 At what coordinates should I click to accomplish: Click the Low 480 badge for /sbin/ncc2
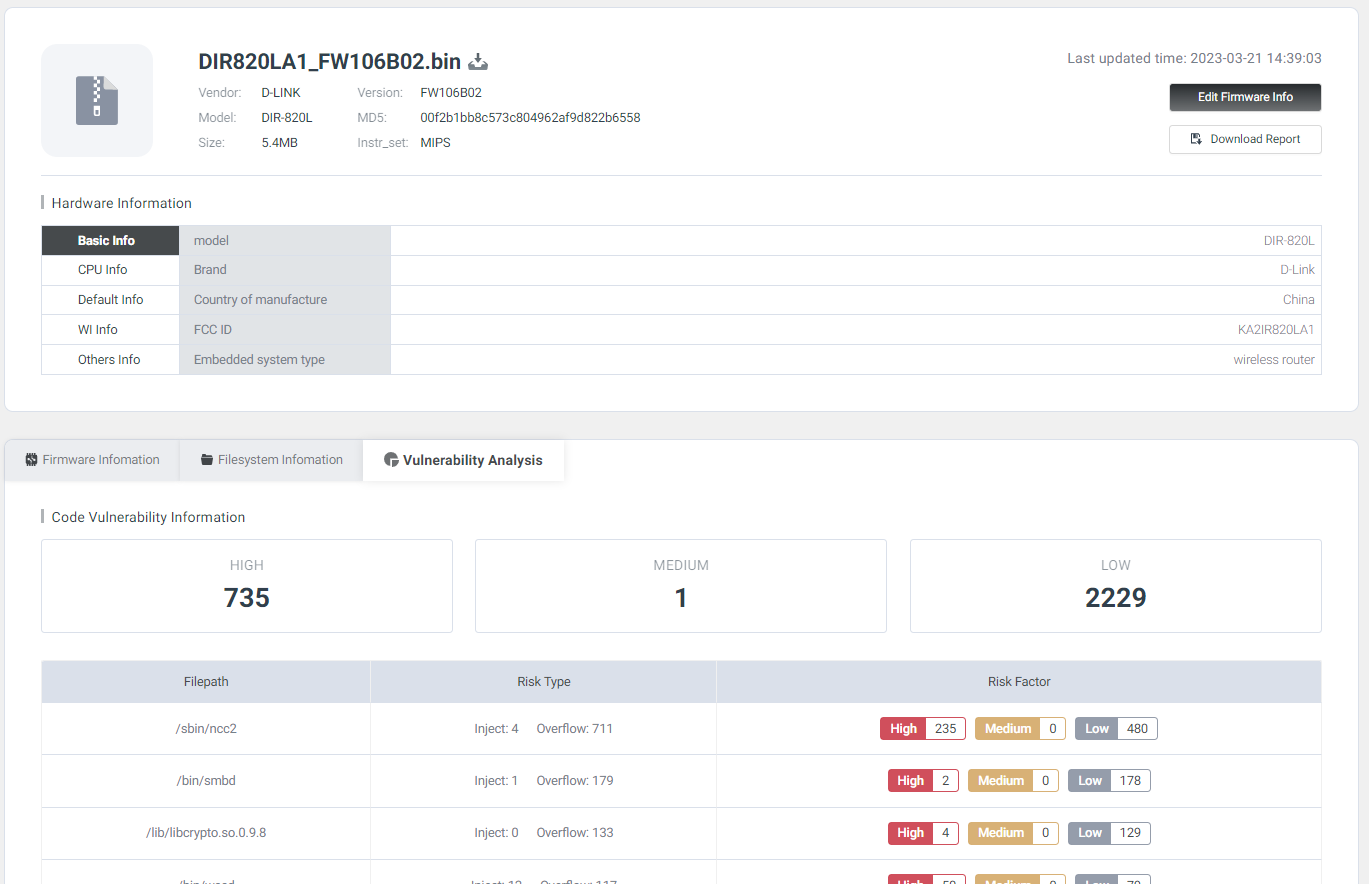[x=1116, y=729]
